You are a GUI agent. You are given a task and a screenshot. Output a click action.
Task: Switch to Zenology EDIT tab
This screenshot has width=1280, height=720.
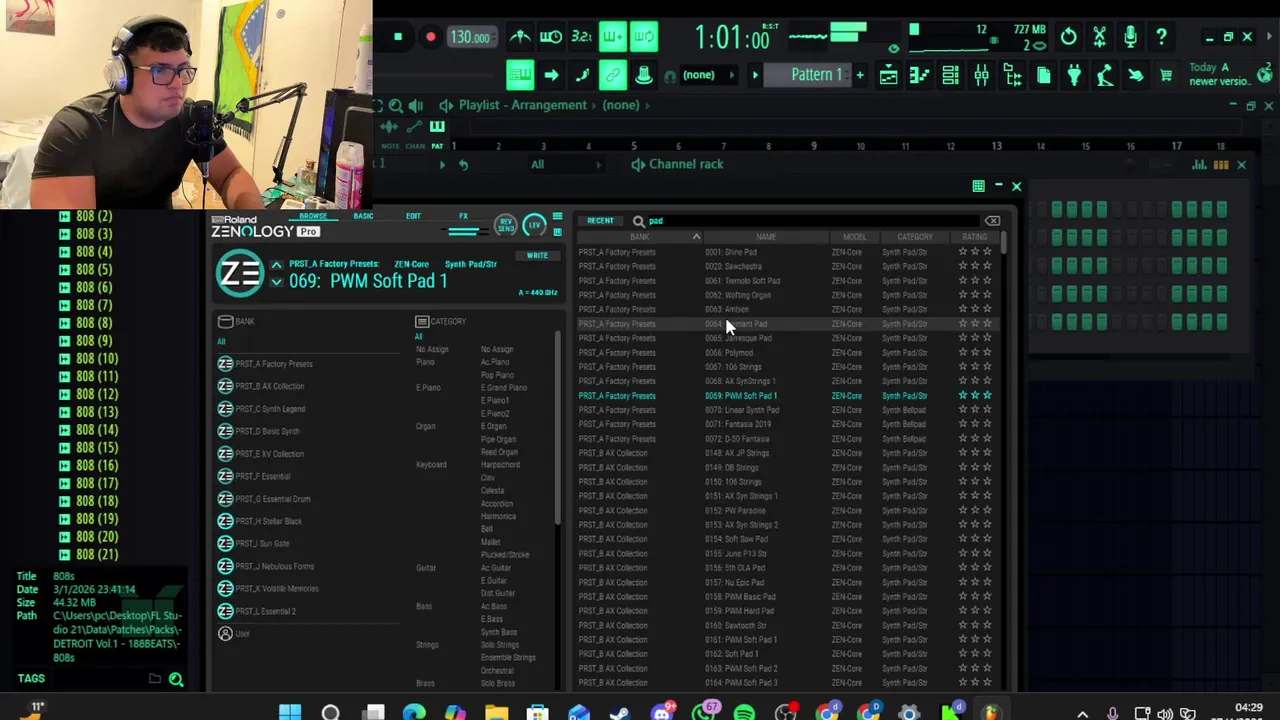point(413,216)
